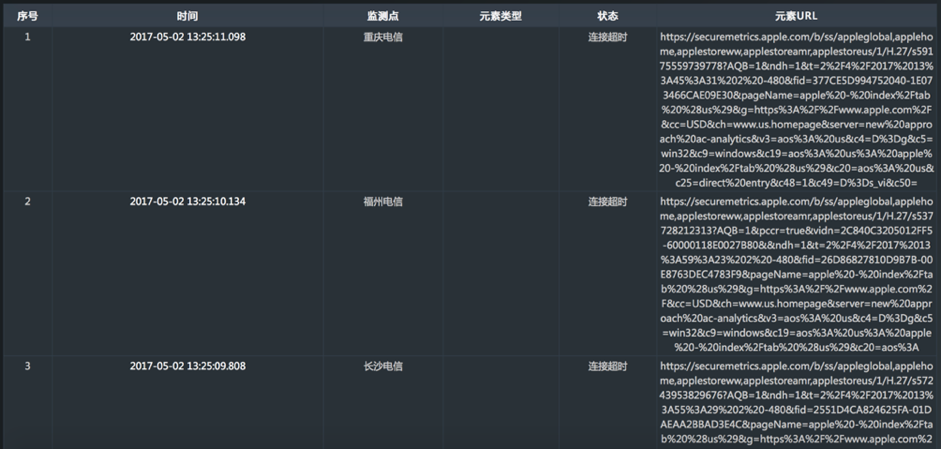Viewport: 941px width, 449px height.
Task: Click timestamp 2017-05-02 13:25:09.808
Action: click(187, 366)
